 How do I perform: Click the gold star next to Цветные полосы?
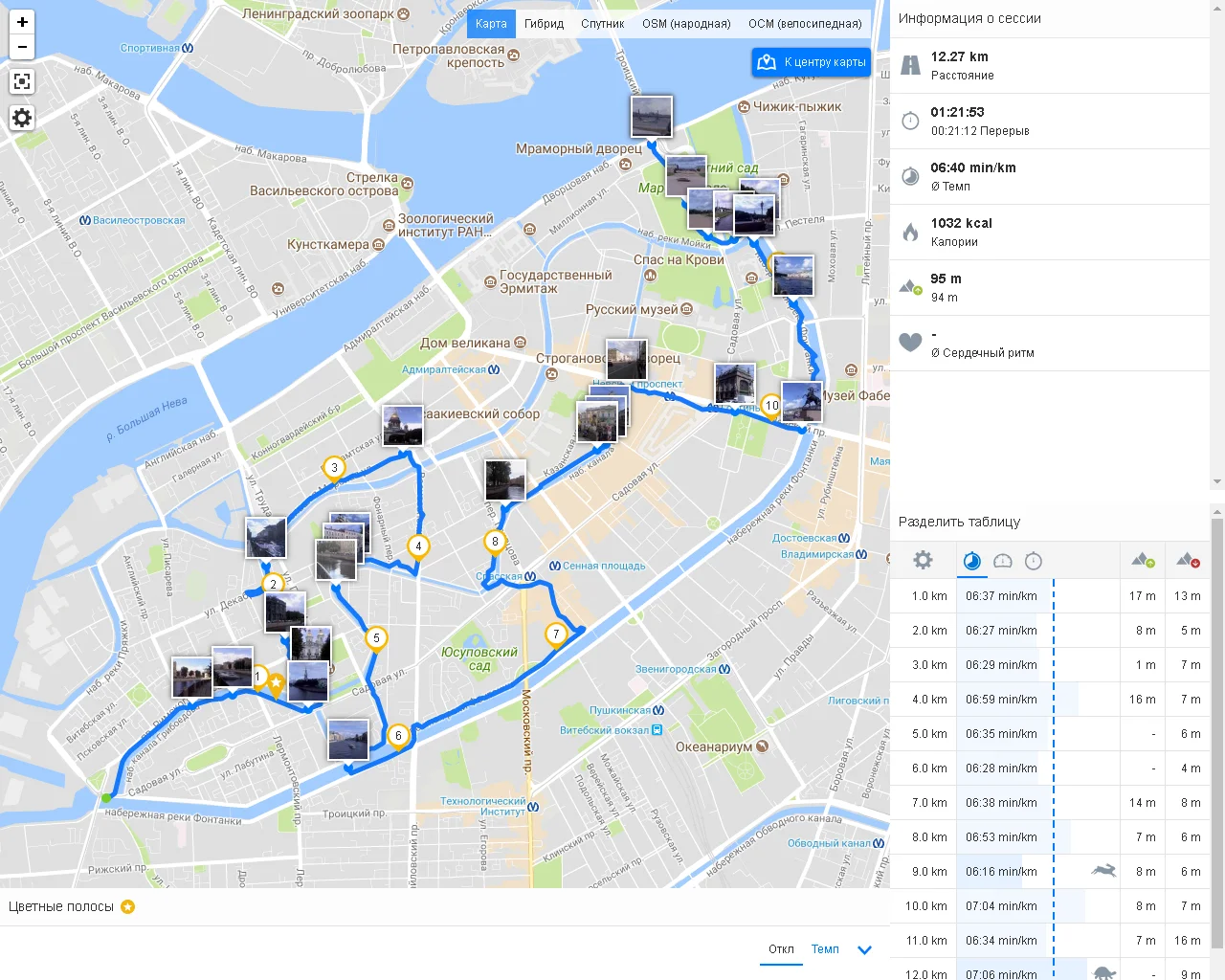coord(128,906)
